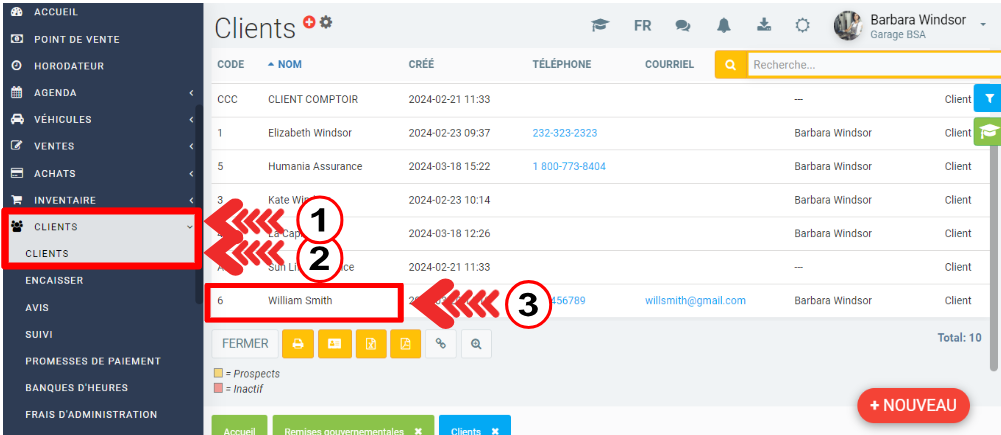
Task: Open the chat messages icon
Action: pos(683,26)
